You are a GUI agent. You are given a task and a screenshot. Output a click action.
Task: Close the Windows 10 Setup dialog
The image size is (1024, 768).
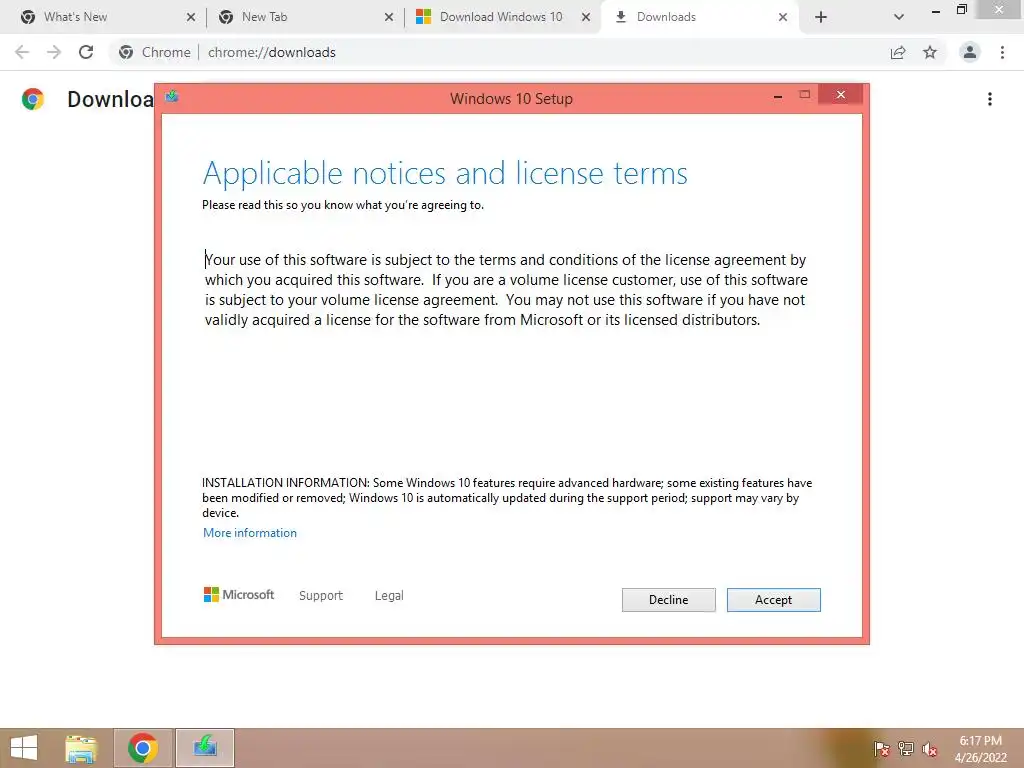pos(840,95)
